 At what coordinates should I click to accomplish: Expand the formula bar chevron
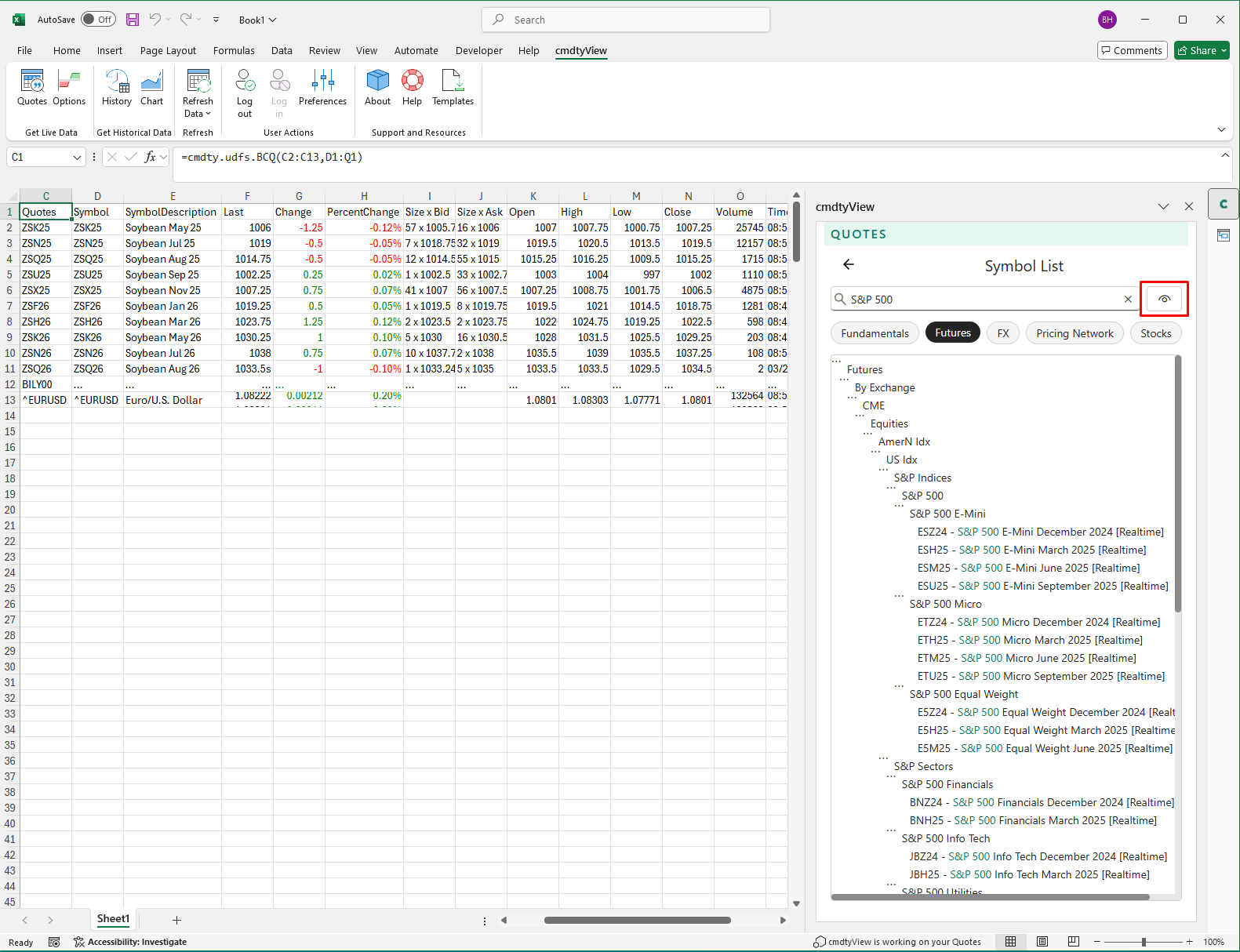1225,155
